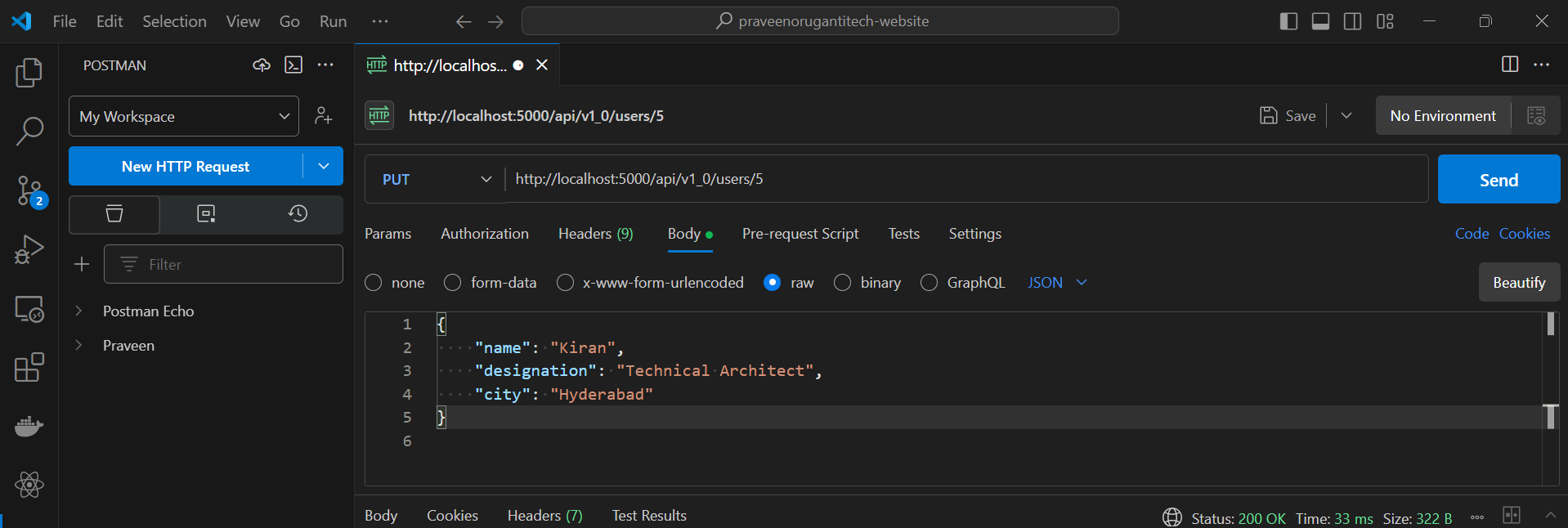Click the Beautify button
Image resolution: width=1568 pixels, height=528 pixels.
pos(1519,283)
